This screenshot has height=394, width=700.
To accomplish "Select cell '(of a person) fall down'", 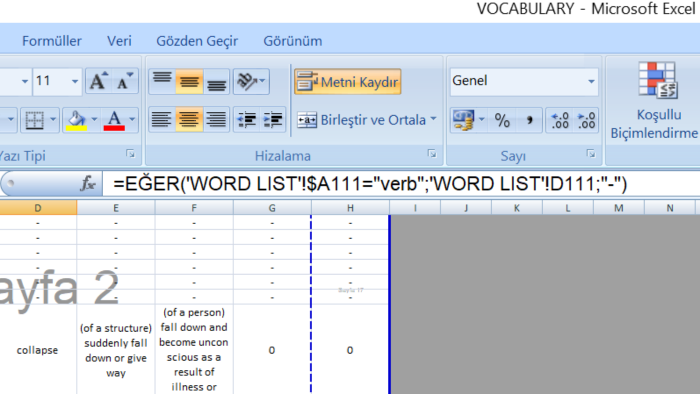I will pos(194,350).
